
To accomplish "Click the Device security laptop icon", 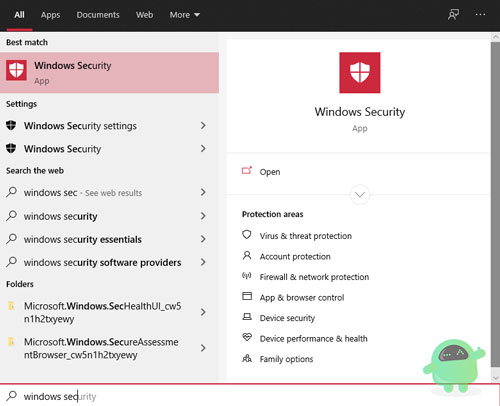I will coord(247,317).
